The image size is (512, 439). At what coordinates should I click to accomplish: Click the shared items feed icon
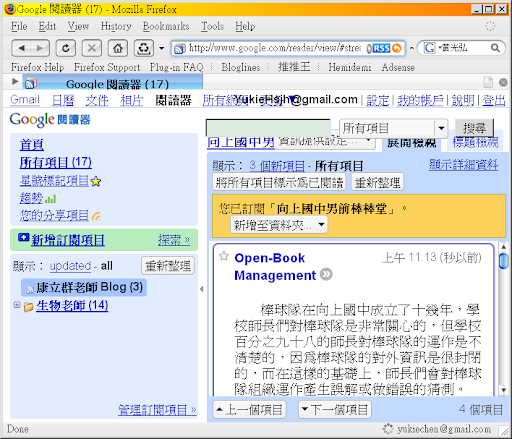coord(96,216)
